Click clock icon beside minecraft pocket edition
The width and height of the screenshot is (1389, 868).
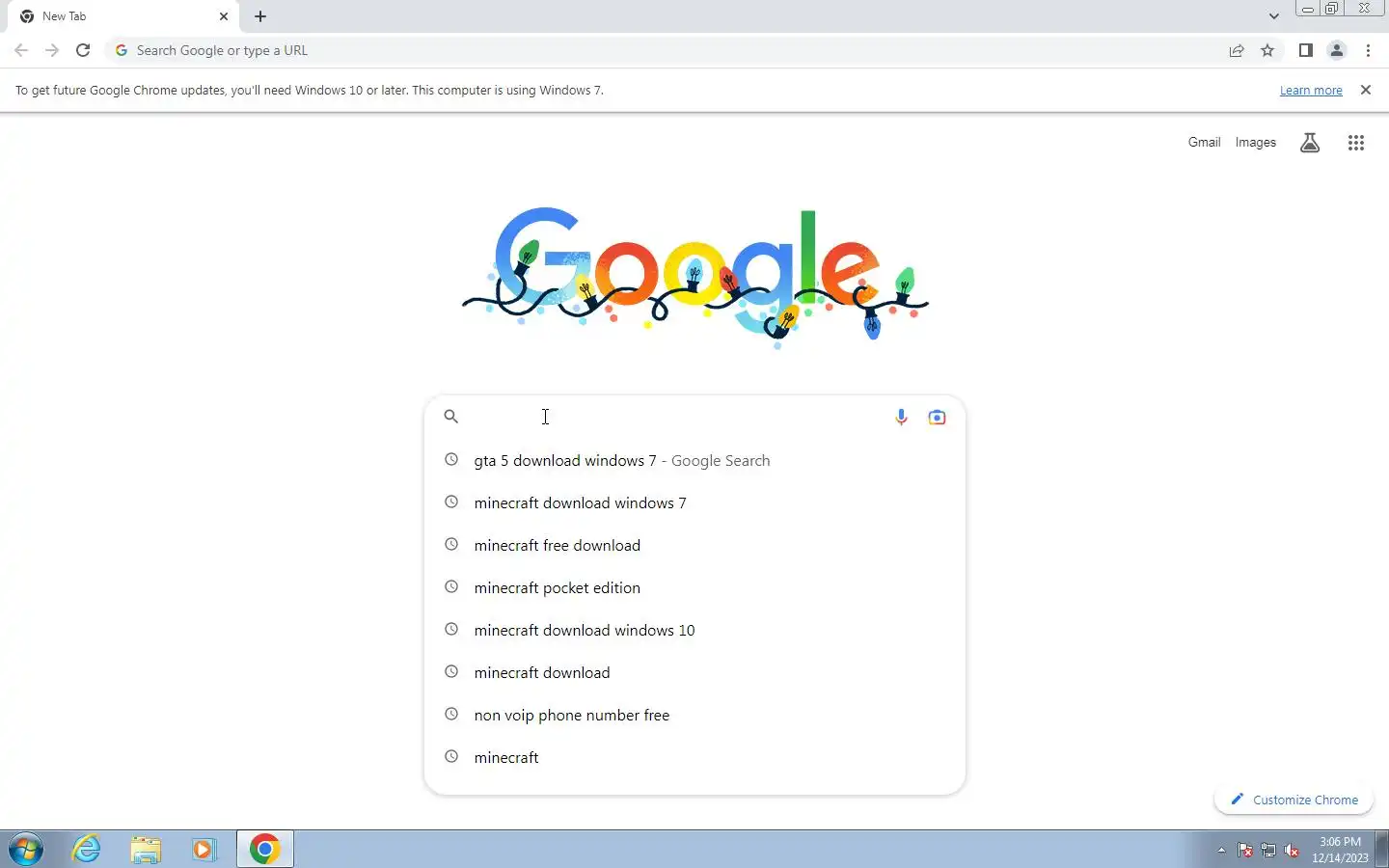(450, 586)
